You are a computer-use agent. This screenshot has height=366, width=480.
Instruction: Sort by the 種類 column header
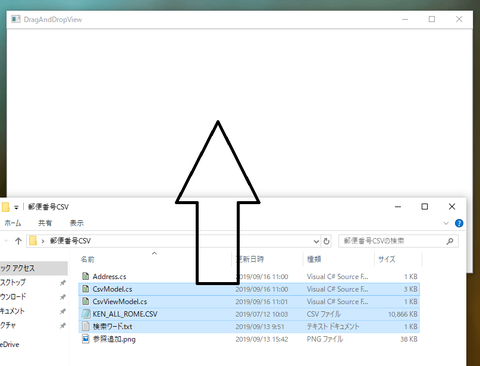point(314,259)
